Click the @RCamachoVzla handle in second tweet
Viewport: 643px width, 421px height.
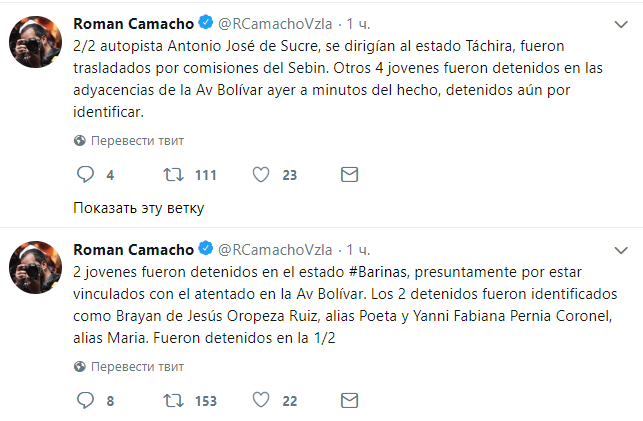(x=275, y=248)
